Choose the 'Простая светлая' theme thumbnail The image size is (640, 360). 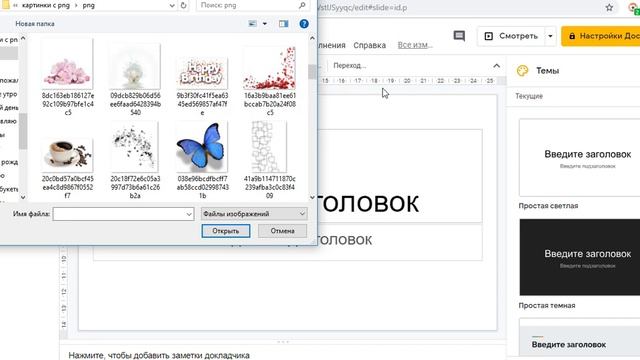pos(580,158)
